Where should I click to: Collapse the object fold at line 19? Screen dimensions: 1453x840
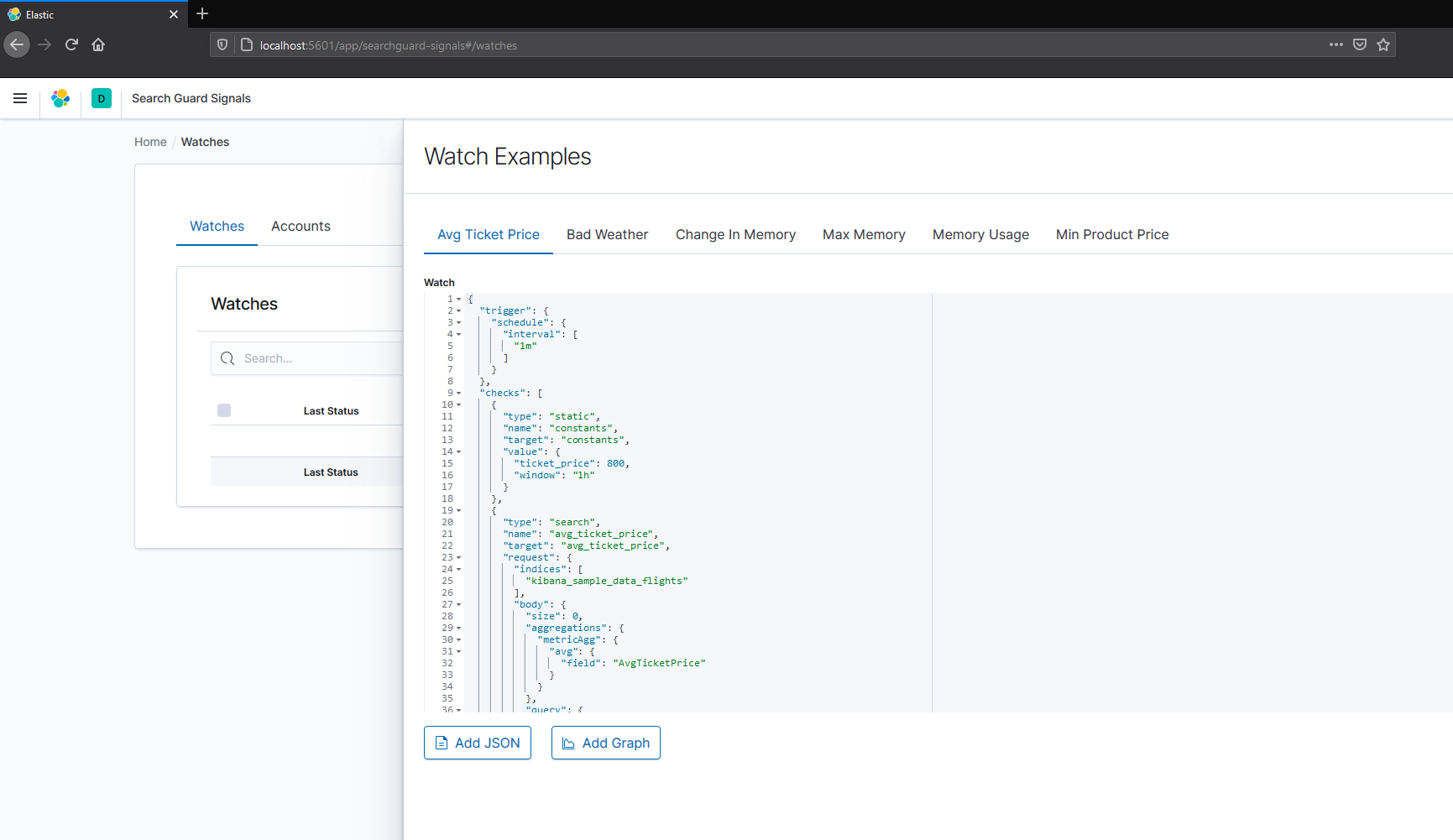[459, 510]
